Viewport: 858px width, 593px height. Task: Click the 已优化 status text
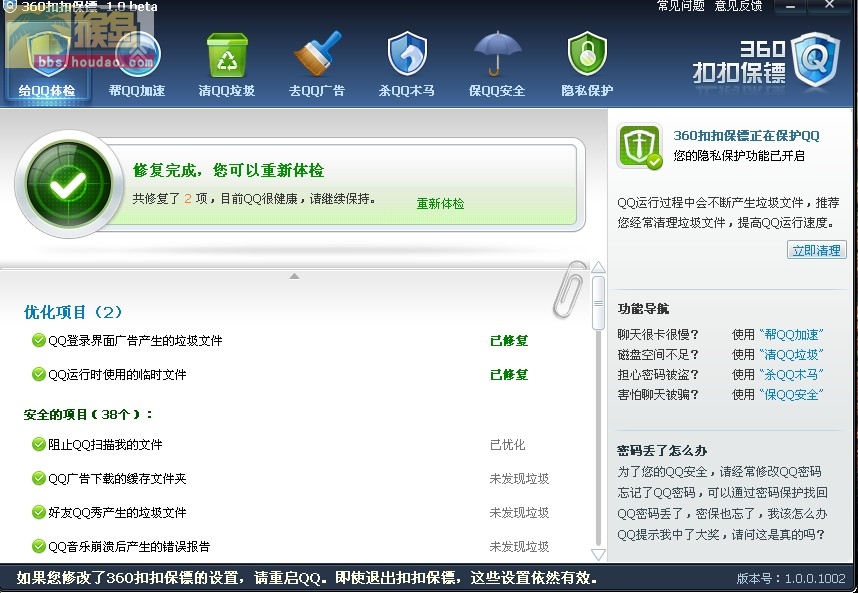tap(508, 444)
